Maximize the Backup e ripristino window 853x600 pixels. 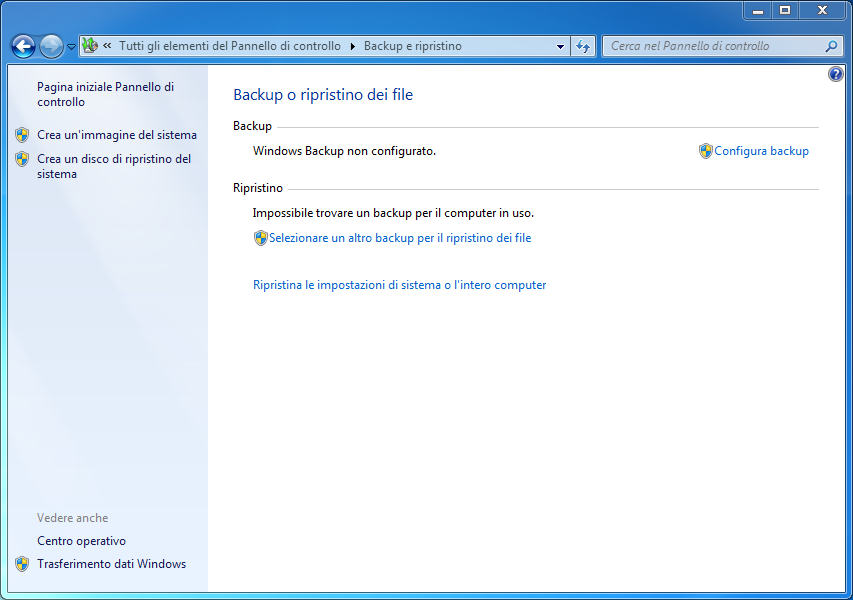tap(785, 10)
